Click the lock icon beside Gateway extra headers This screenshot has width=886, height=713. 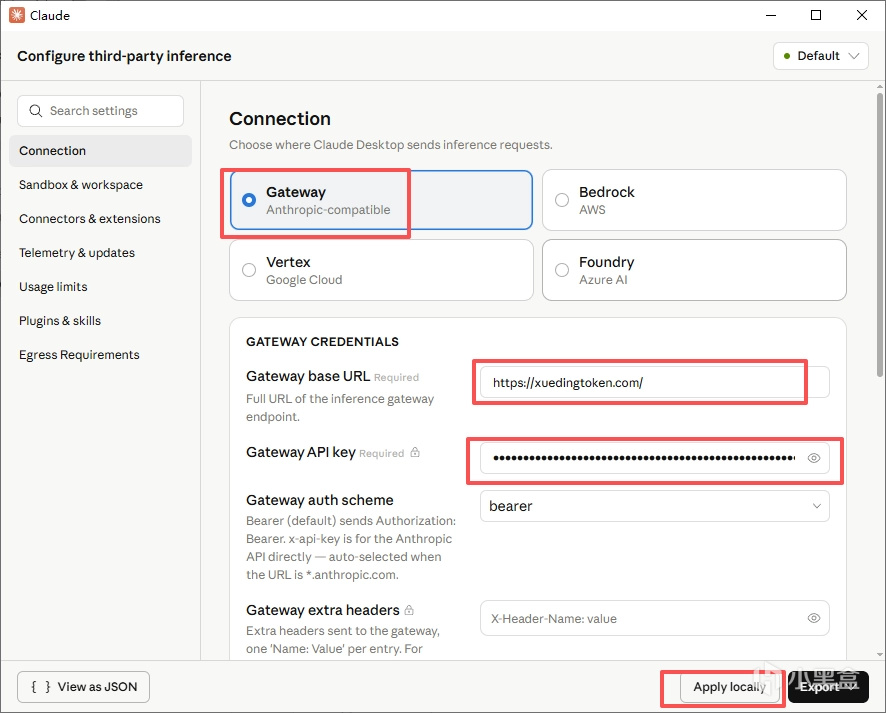click(x=409, y=610)
